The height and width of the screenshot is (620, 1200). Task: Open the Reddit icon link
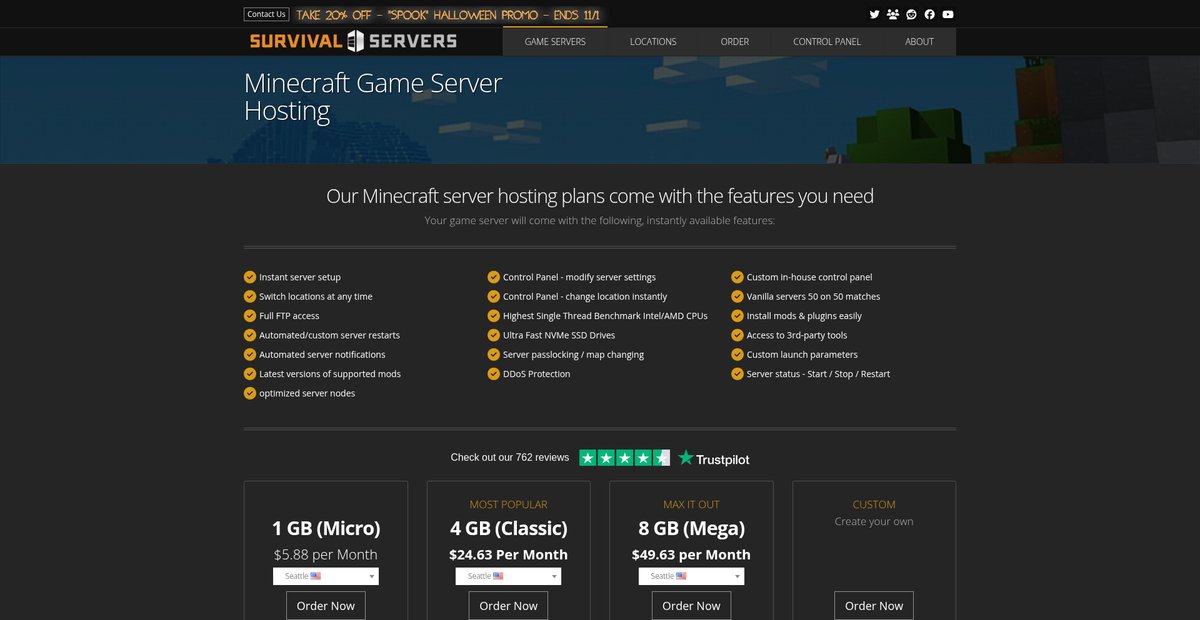(x=911, y=14)
